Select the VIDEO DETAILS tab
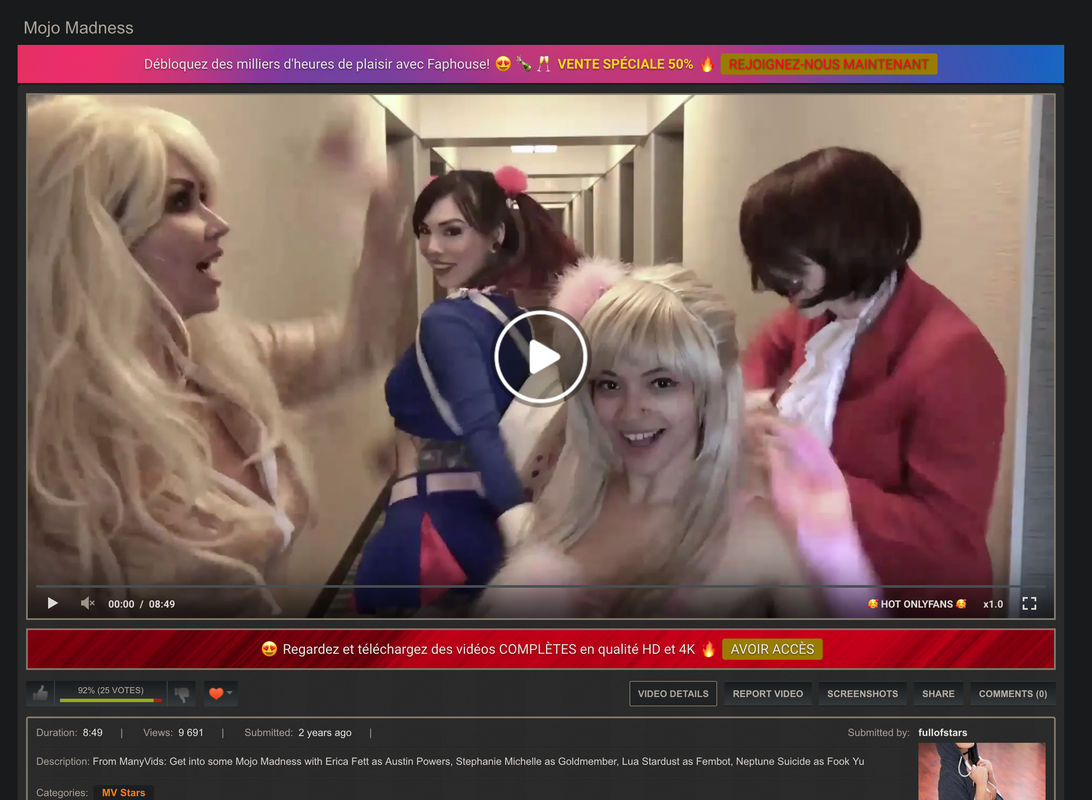The height and width of the screenshot is (800, 1092). (x=673, y=693)
